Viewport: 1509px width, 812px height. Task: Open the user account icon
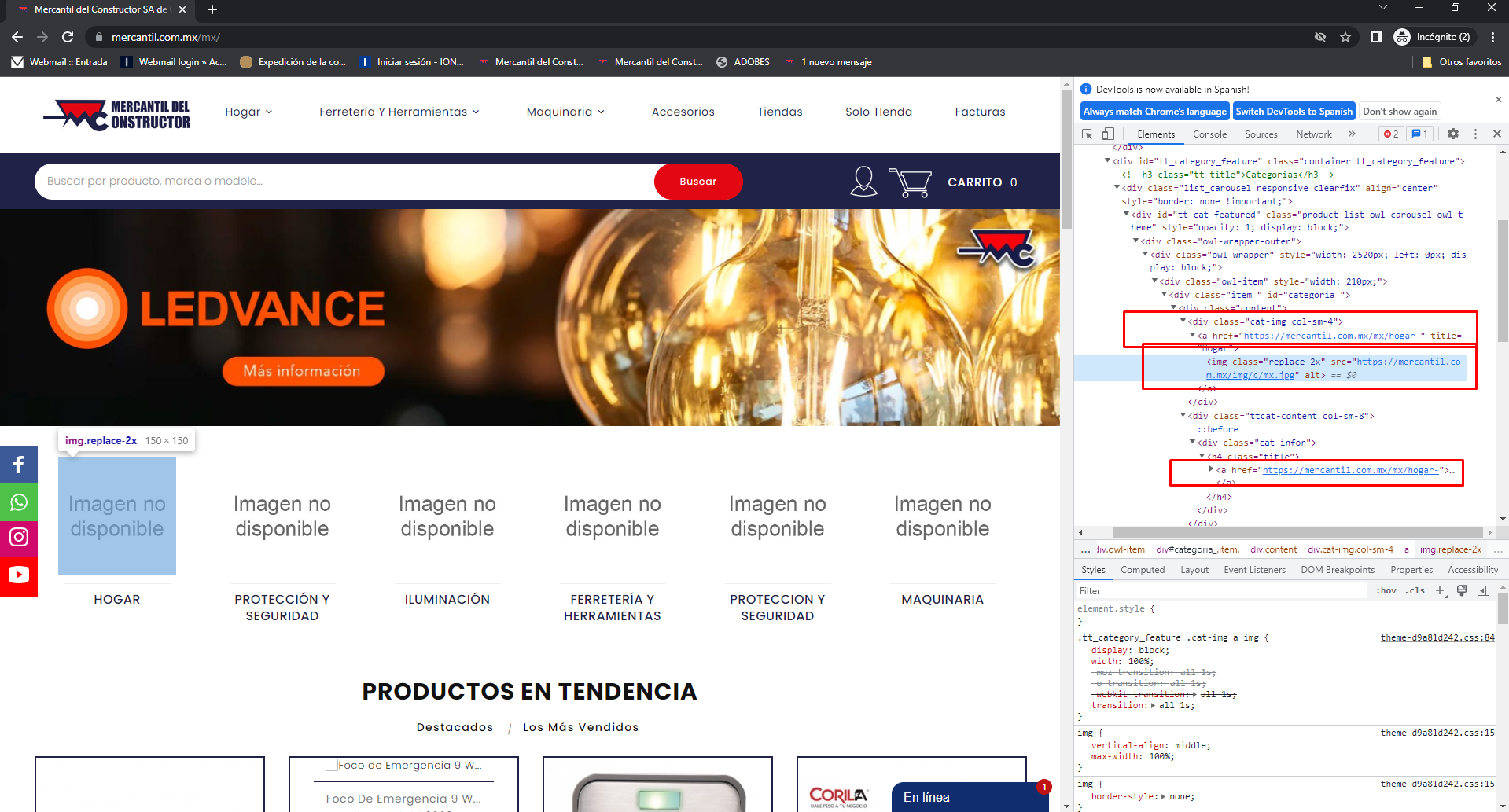[863, 182]
